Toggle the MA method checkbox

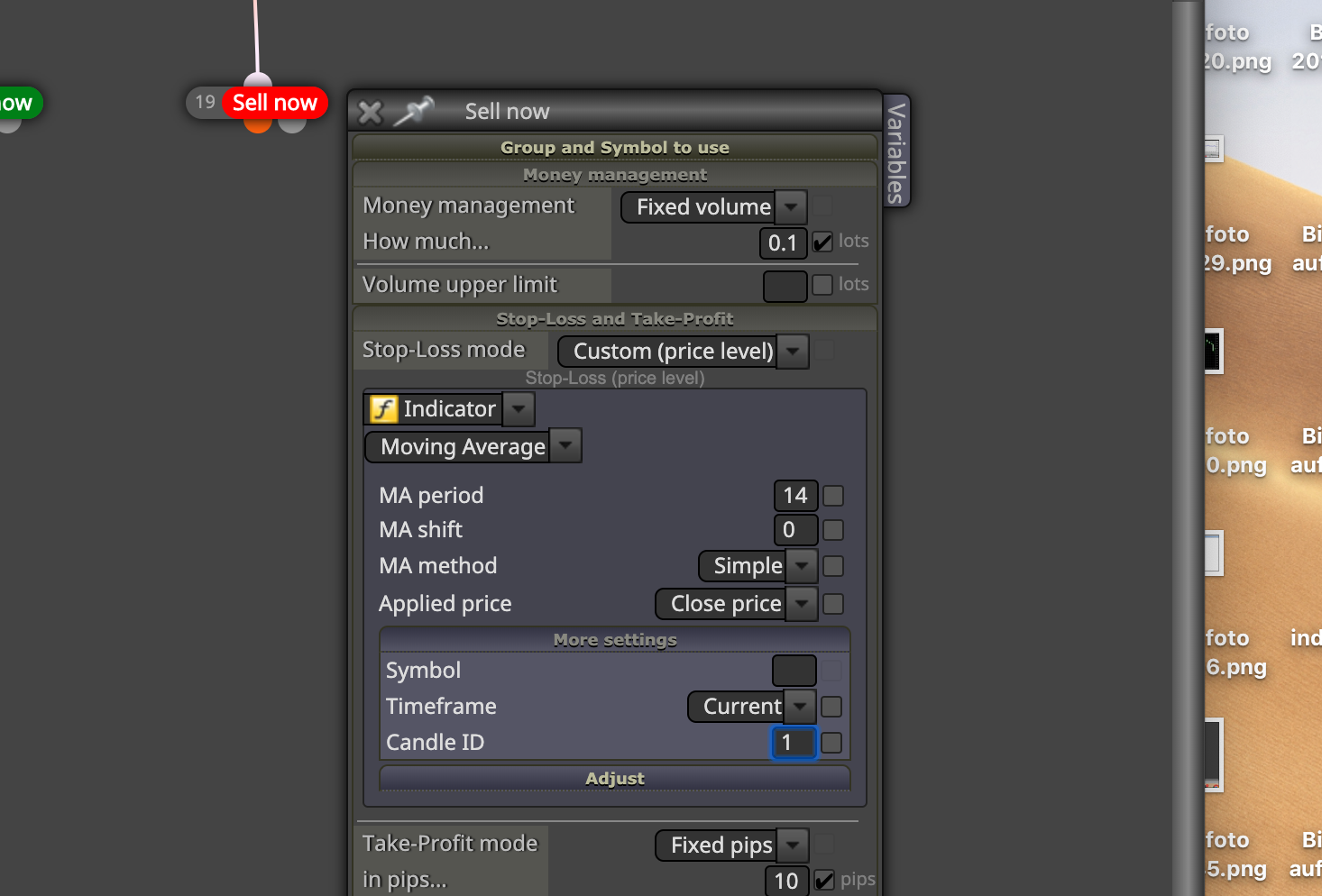833,566
